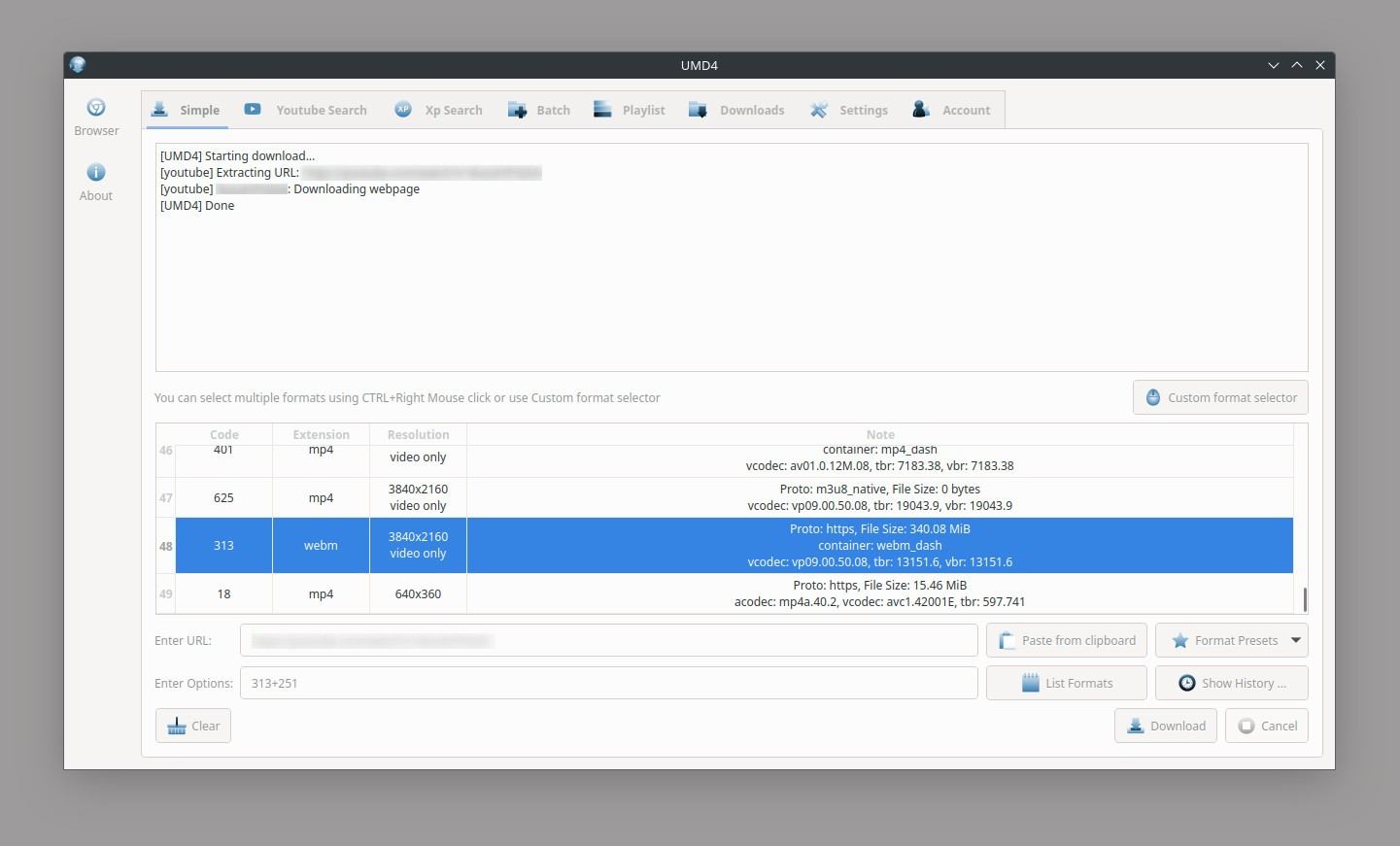1400x846 pixels.
Task: Clear the log with Clear button
Action: (x=193, y=726)
